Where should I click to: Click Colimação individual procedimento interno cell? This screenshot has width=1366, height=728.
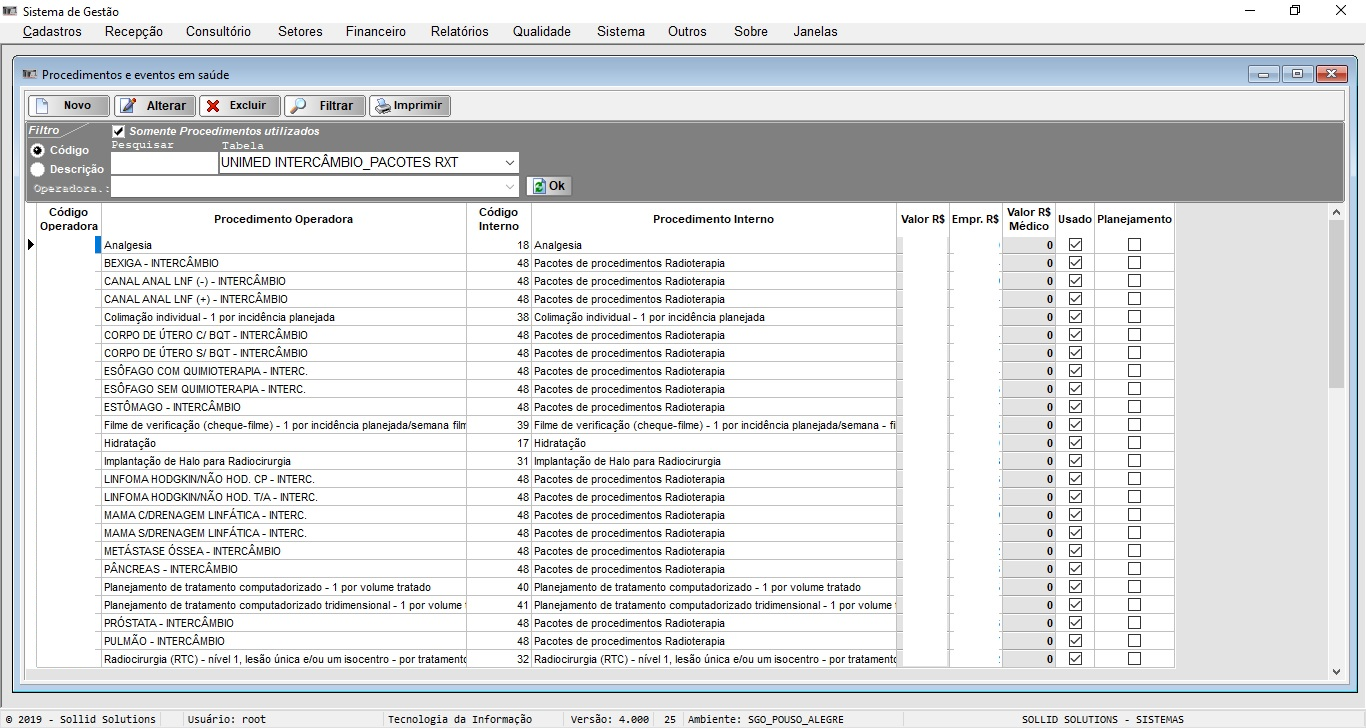(714, 317)
